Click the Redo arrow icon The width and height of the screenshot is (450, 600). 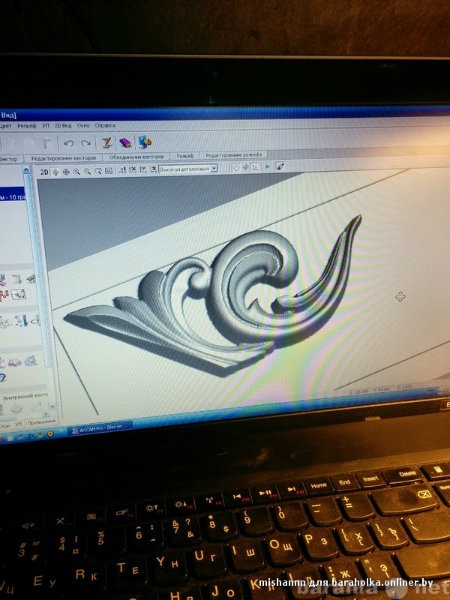pos(86,143)
